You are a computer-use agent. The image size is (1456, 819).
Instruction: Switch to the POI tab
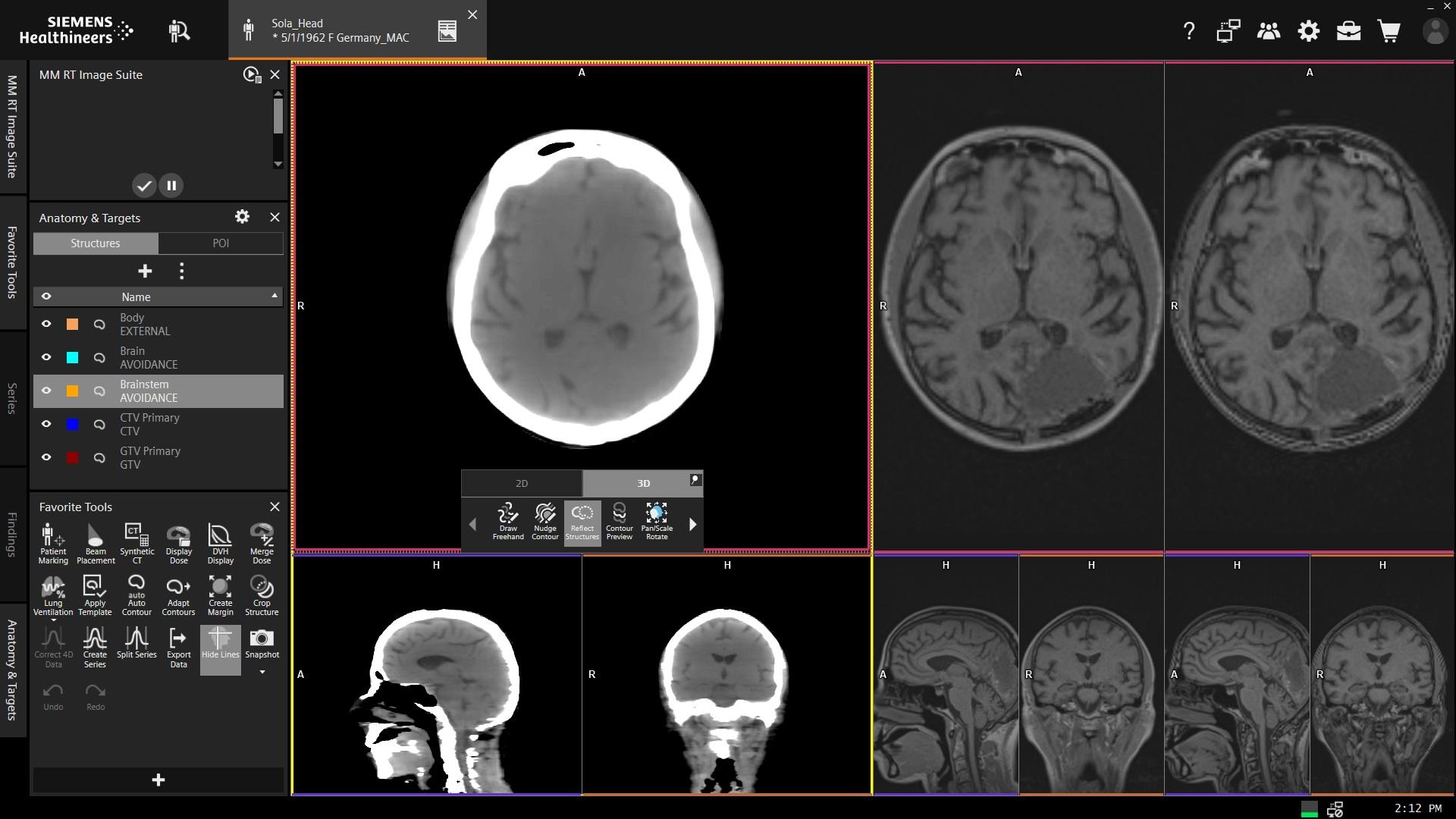pyautogui.click(x=221, y=243)
